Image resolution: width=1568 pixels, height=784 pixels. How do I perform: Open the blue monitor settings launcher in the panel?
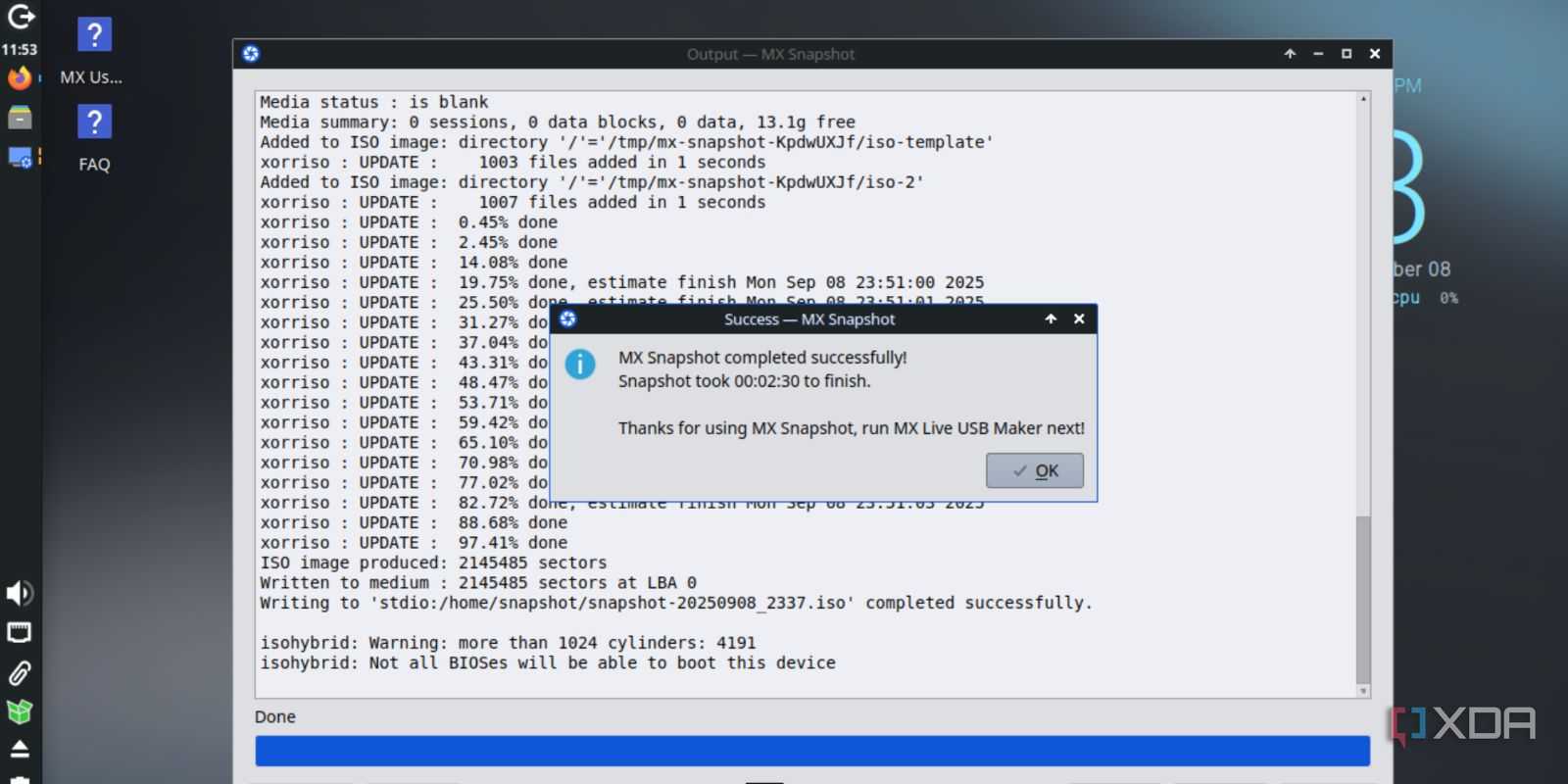tap(20, 158)
